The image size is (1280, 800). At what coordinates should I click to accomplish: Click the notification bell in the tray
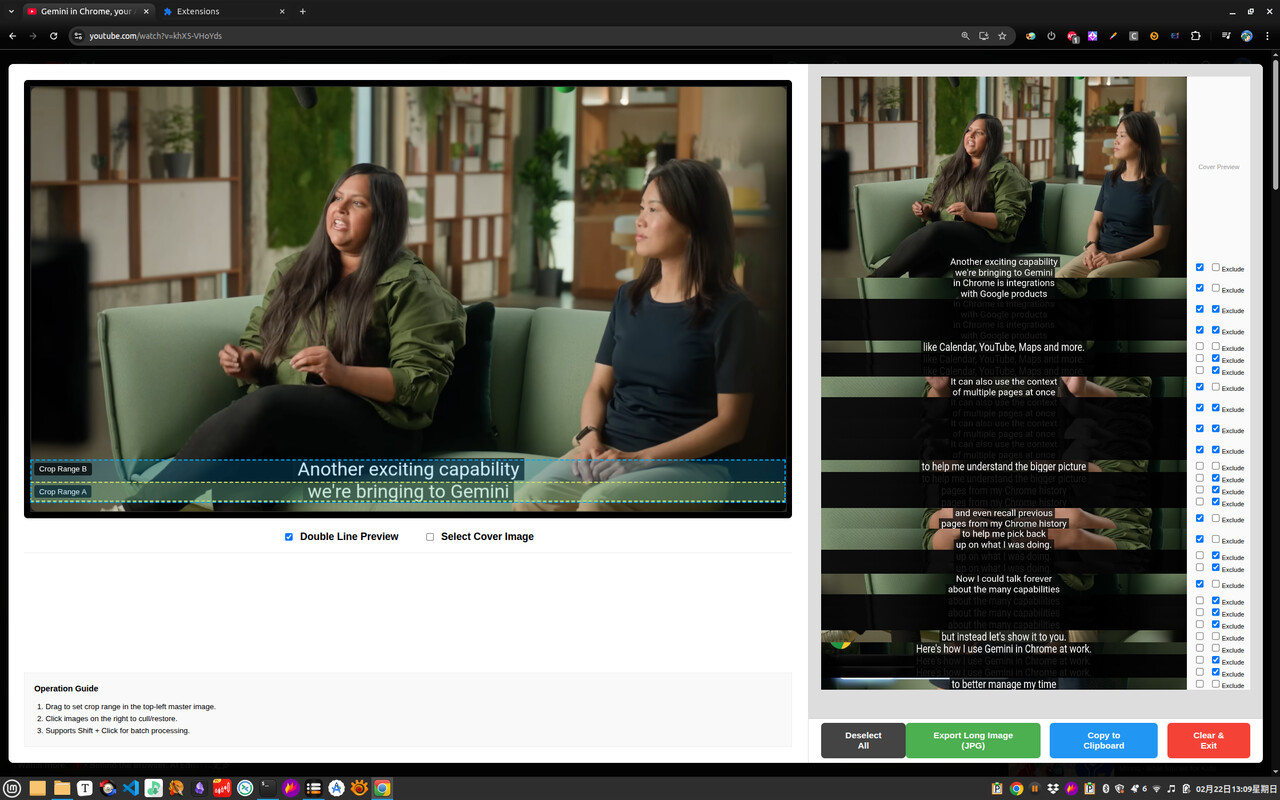click(x=1135, y=788)
